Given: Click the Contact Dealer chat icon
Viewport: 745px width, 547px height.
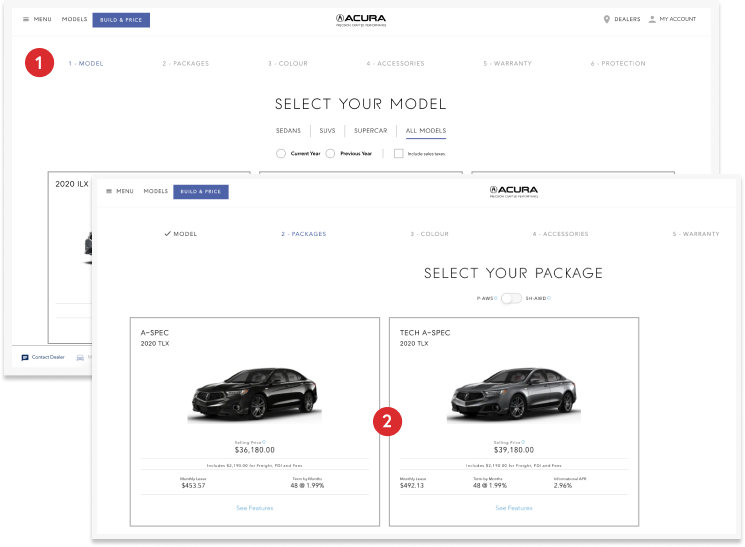Looking at the screenshot, I should (x=25, y=357).
